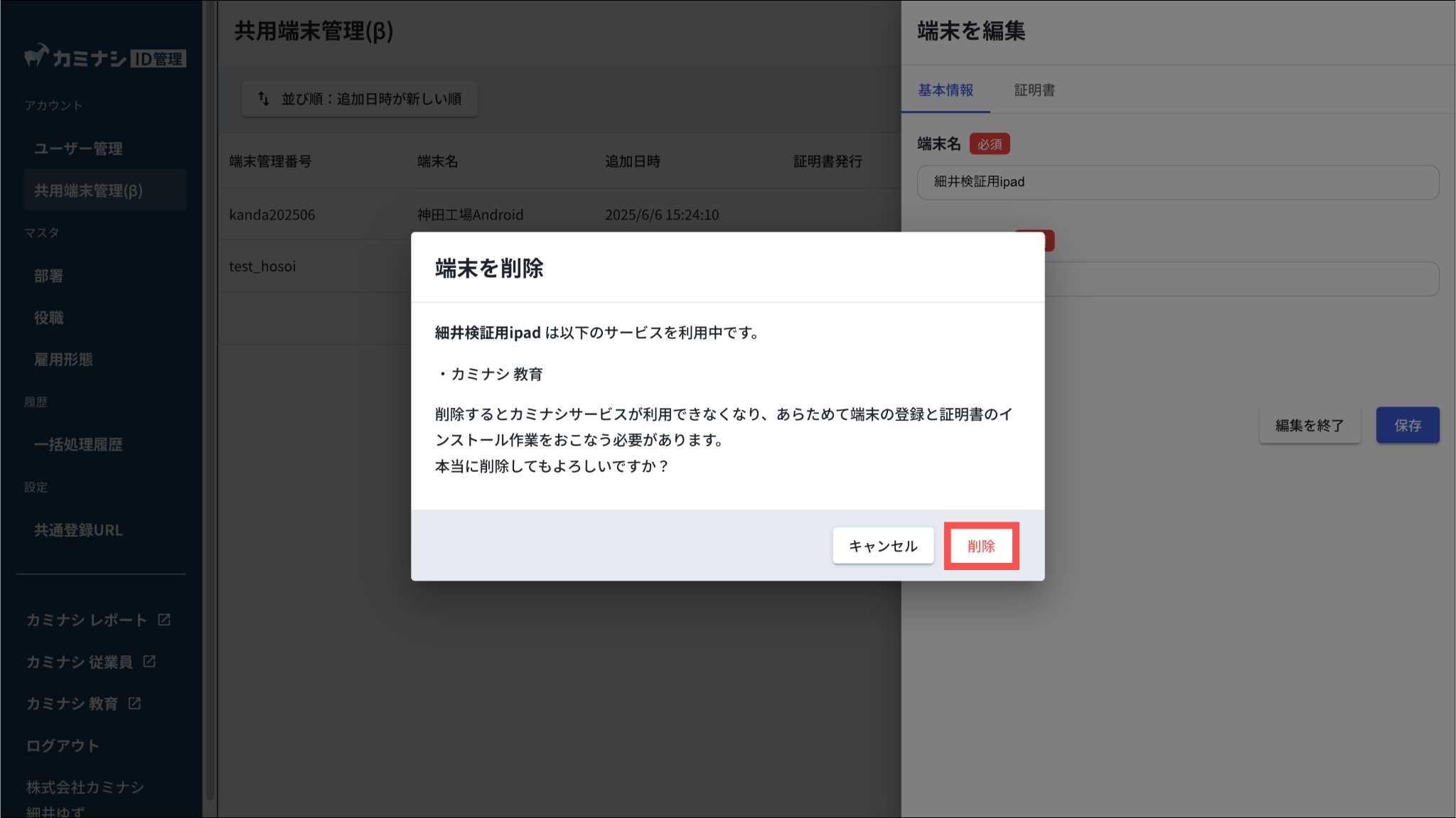
Task: Click the 保存 button in the edit panel
Action: coord(1407,425)
